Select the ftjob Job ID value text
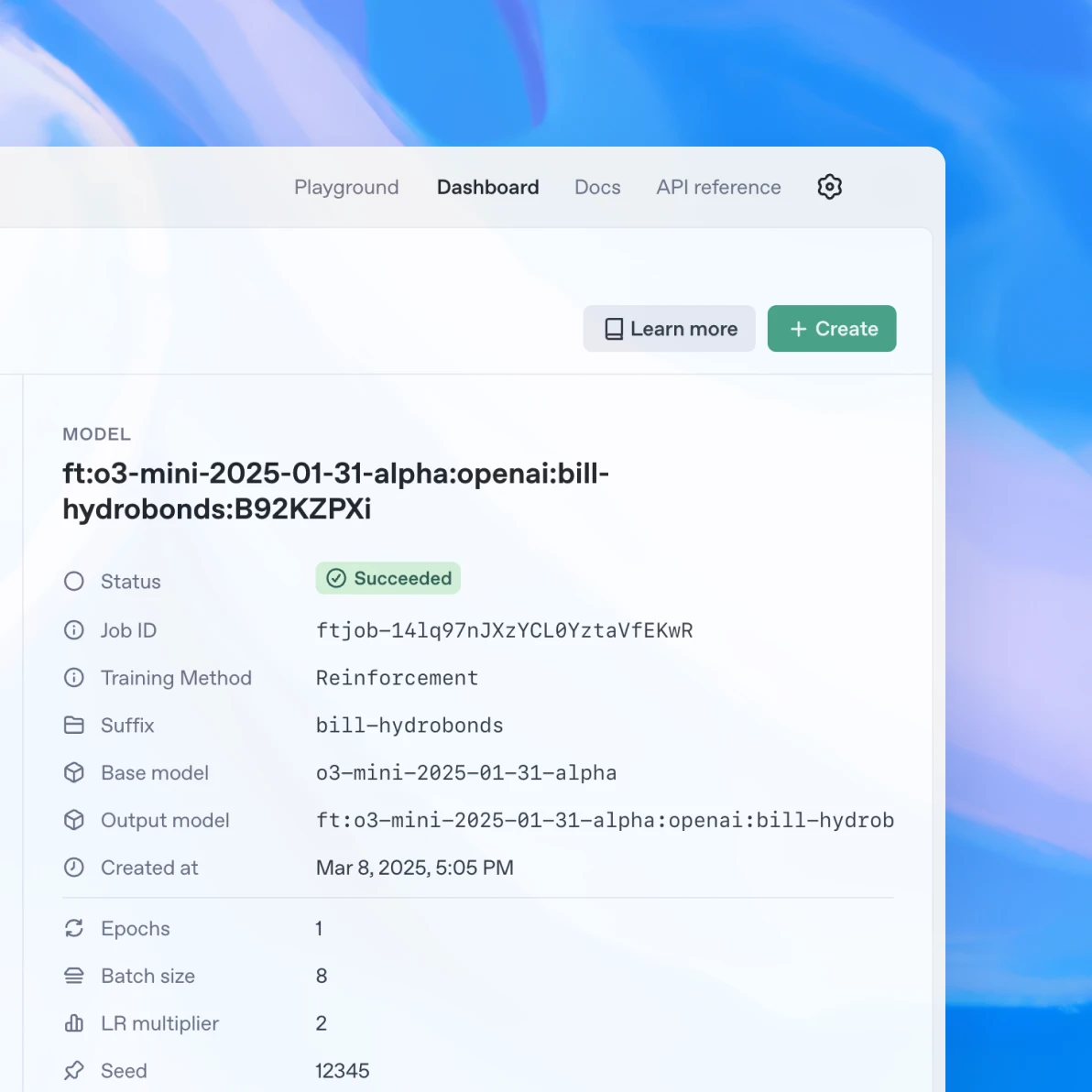The height and width of the screenshot is (1092, 1092). click(x=505, y=630)
